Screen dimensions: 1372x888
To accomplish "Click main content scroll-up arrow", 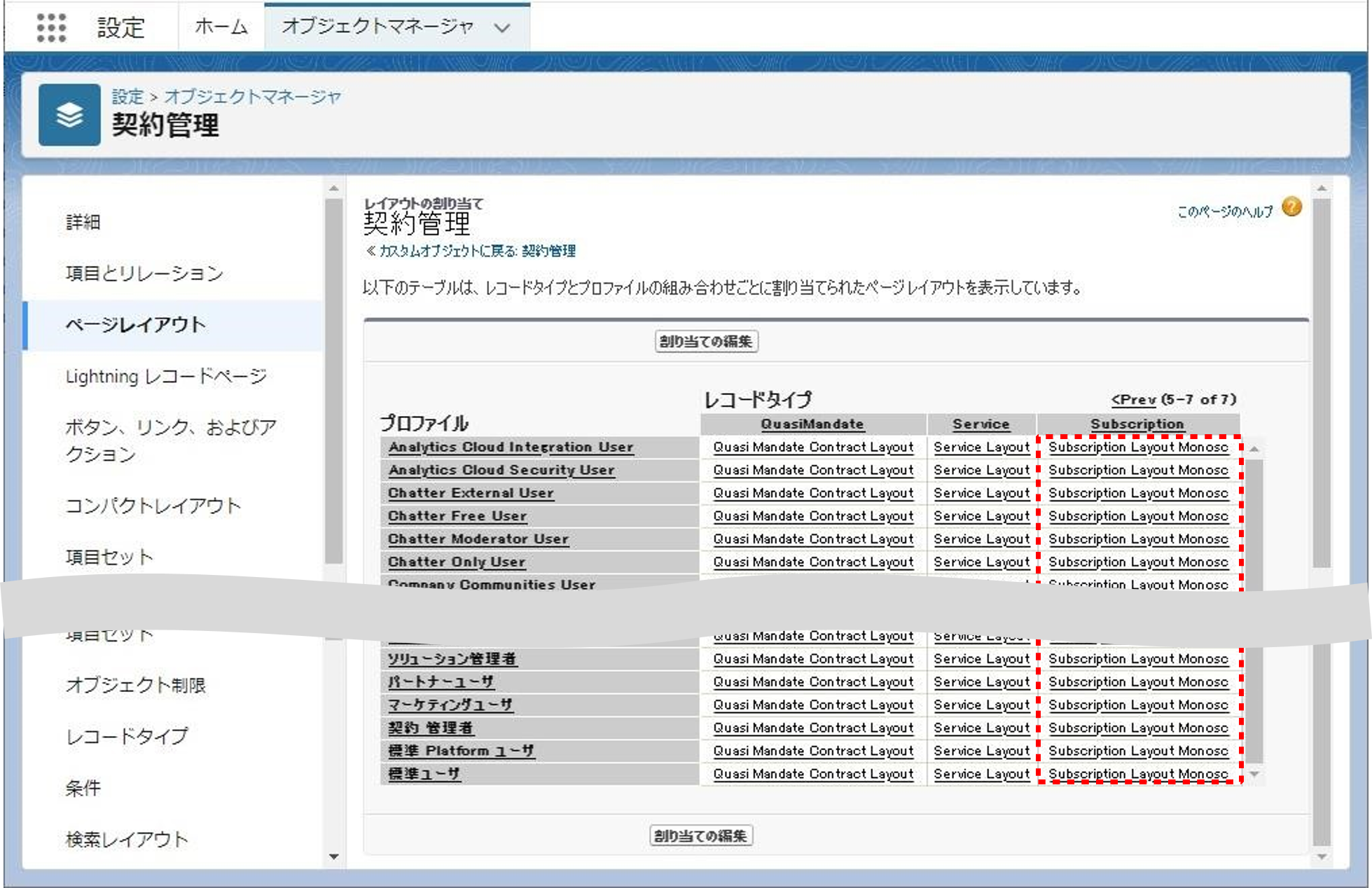I will click(1321, 189).
